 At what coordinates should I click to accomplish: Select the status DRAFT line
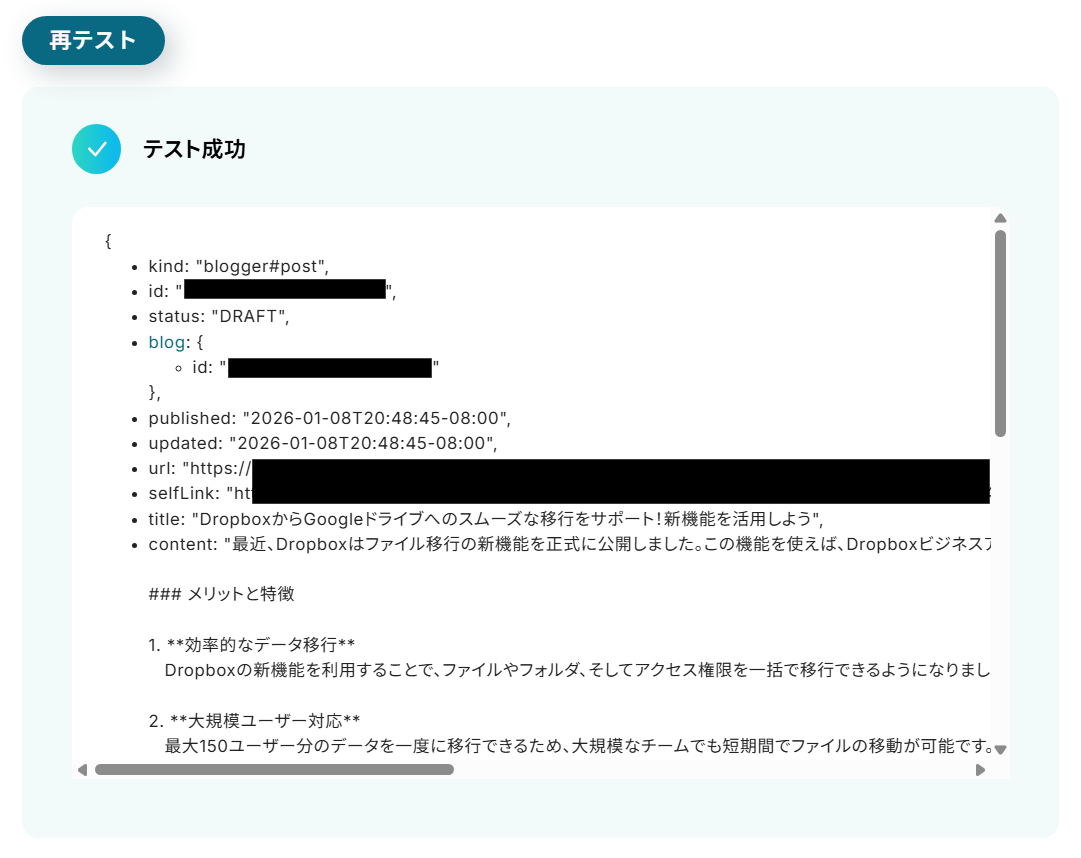[x=219, y=316]
